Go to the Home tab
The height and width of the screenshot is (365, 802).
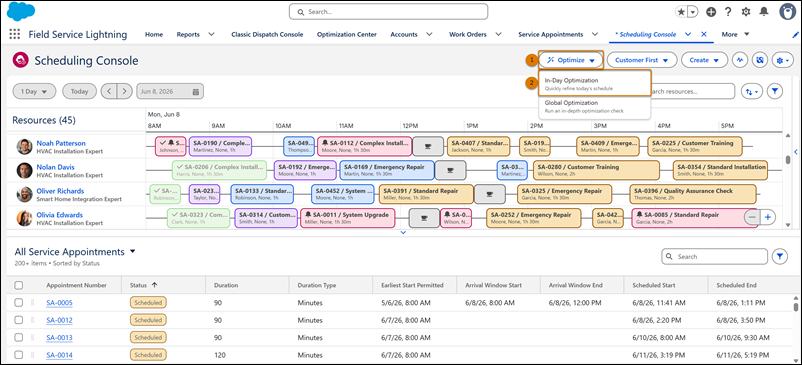tap(154, 35)
